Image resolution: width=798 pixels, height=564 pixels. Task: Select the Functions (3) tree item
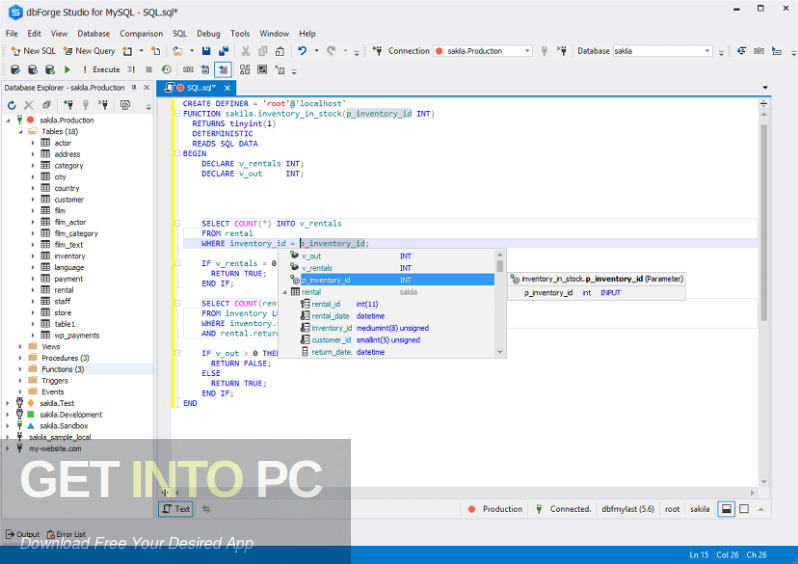63,369
